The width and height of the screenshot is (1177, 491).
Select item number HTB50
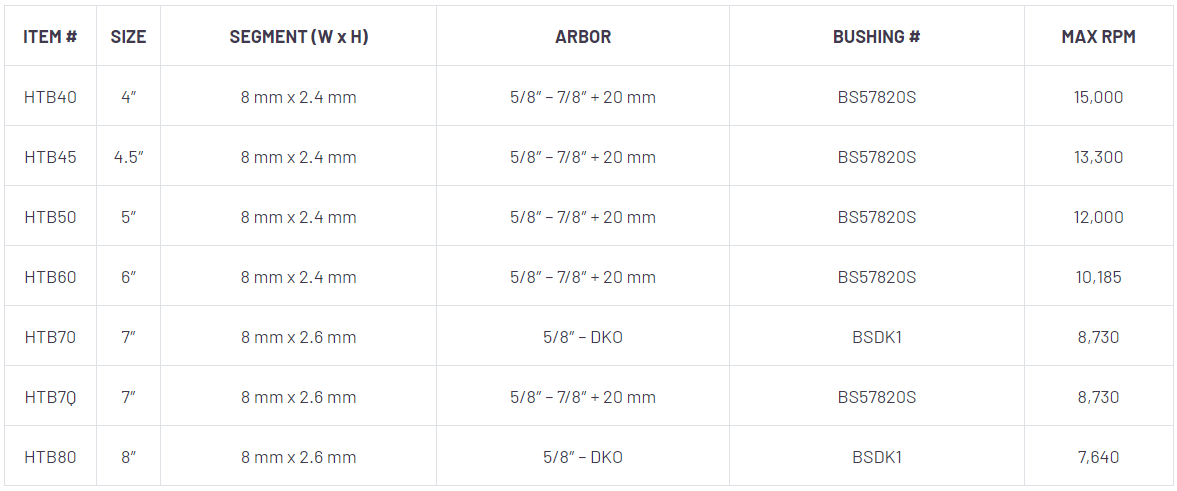point(50,217)
